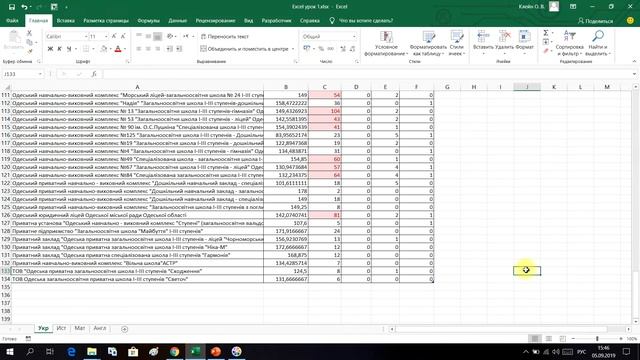Open the Ист worksheet tab

[61, 328]
